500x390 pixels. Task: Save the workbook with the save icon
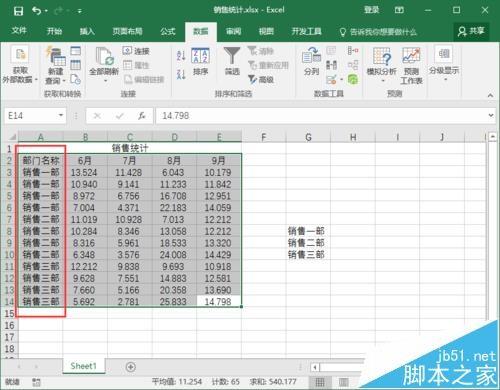point(18,11)
